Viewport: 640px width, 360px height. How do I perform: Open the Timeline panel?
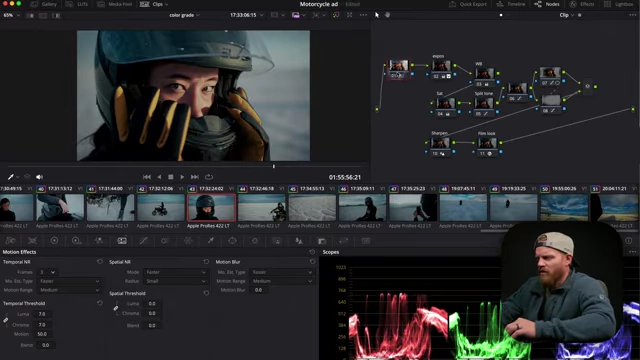[511, 4]
